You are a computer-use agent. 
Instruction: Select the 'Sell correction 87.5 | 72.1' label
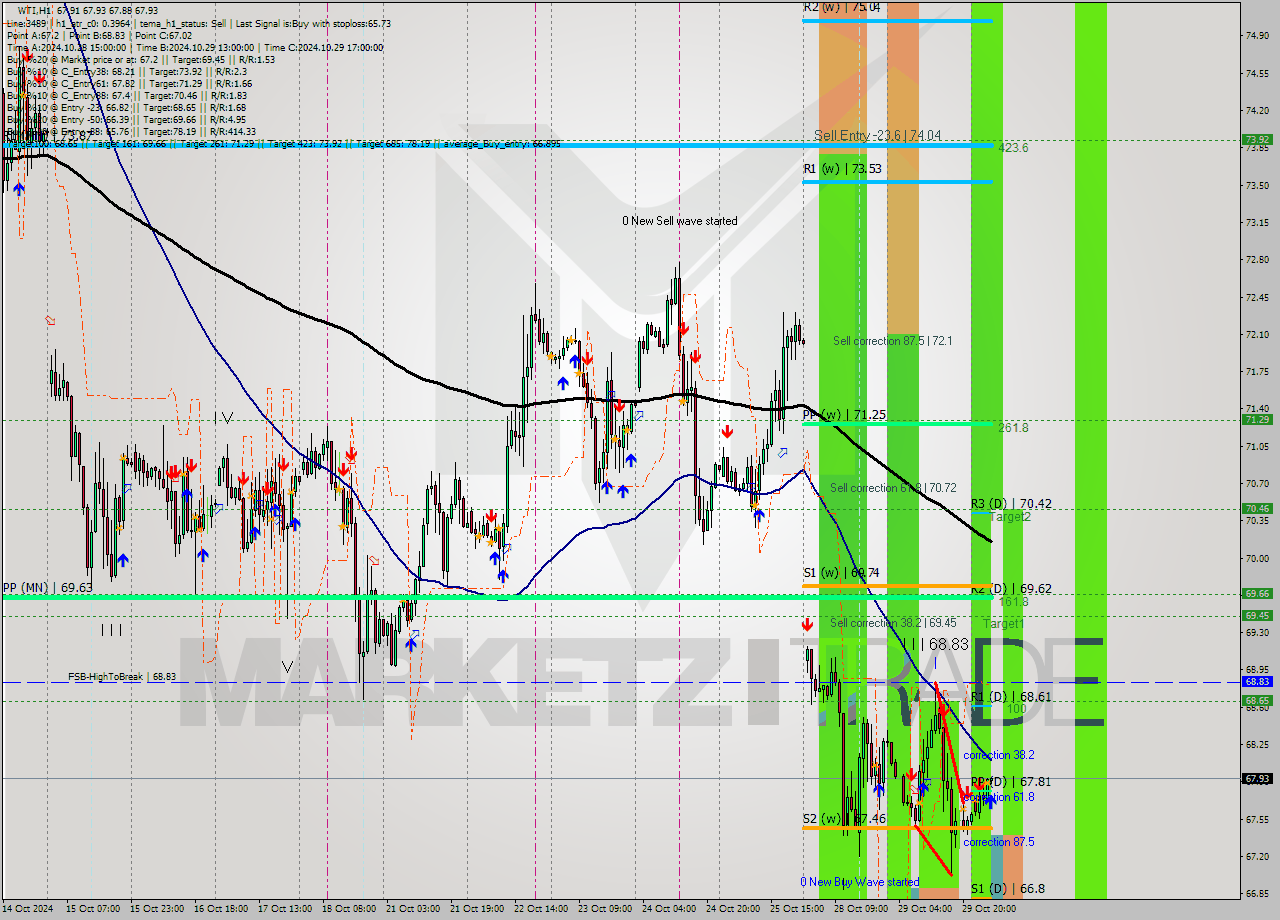coord(892,341)
